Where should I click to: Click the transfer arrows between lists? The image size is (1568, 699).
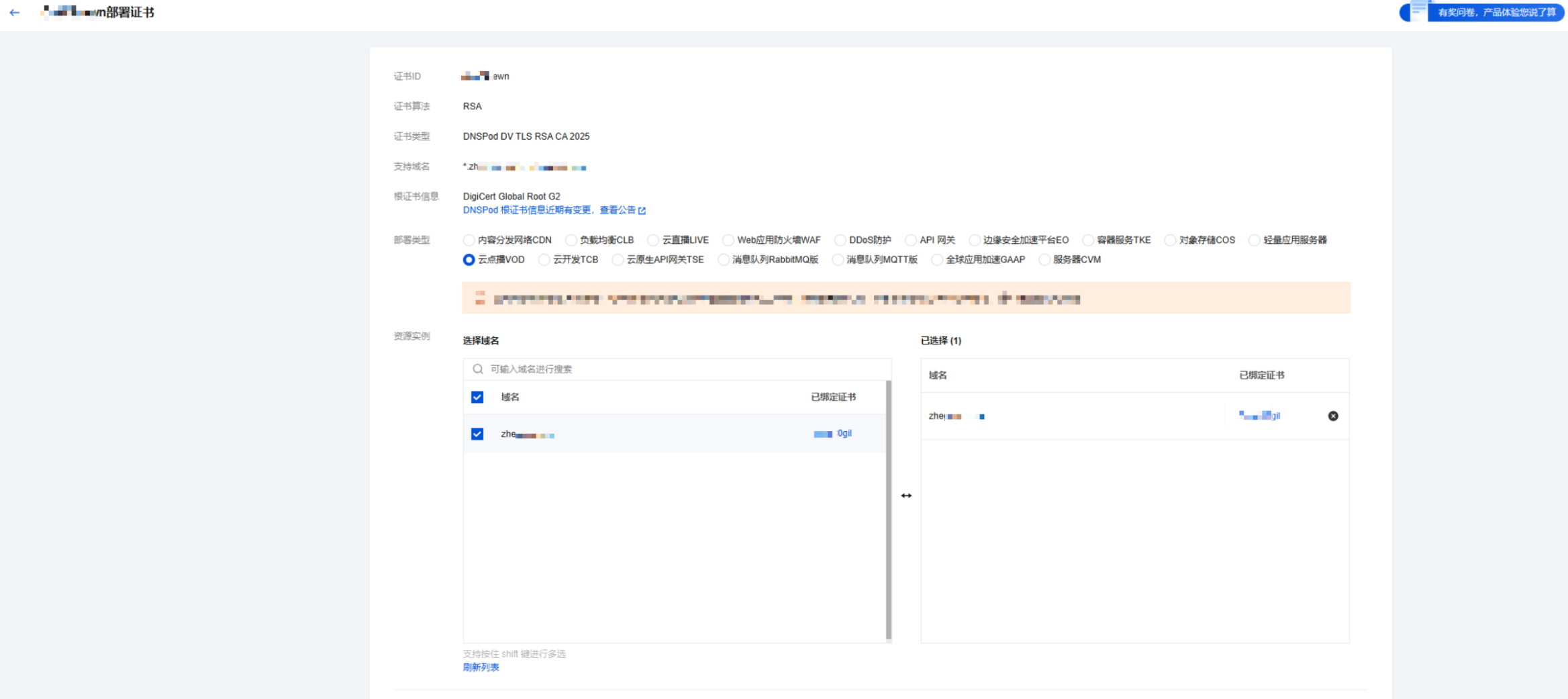tap(906, 496)
